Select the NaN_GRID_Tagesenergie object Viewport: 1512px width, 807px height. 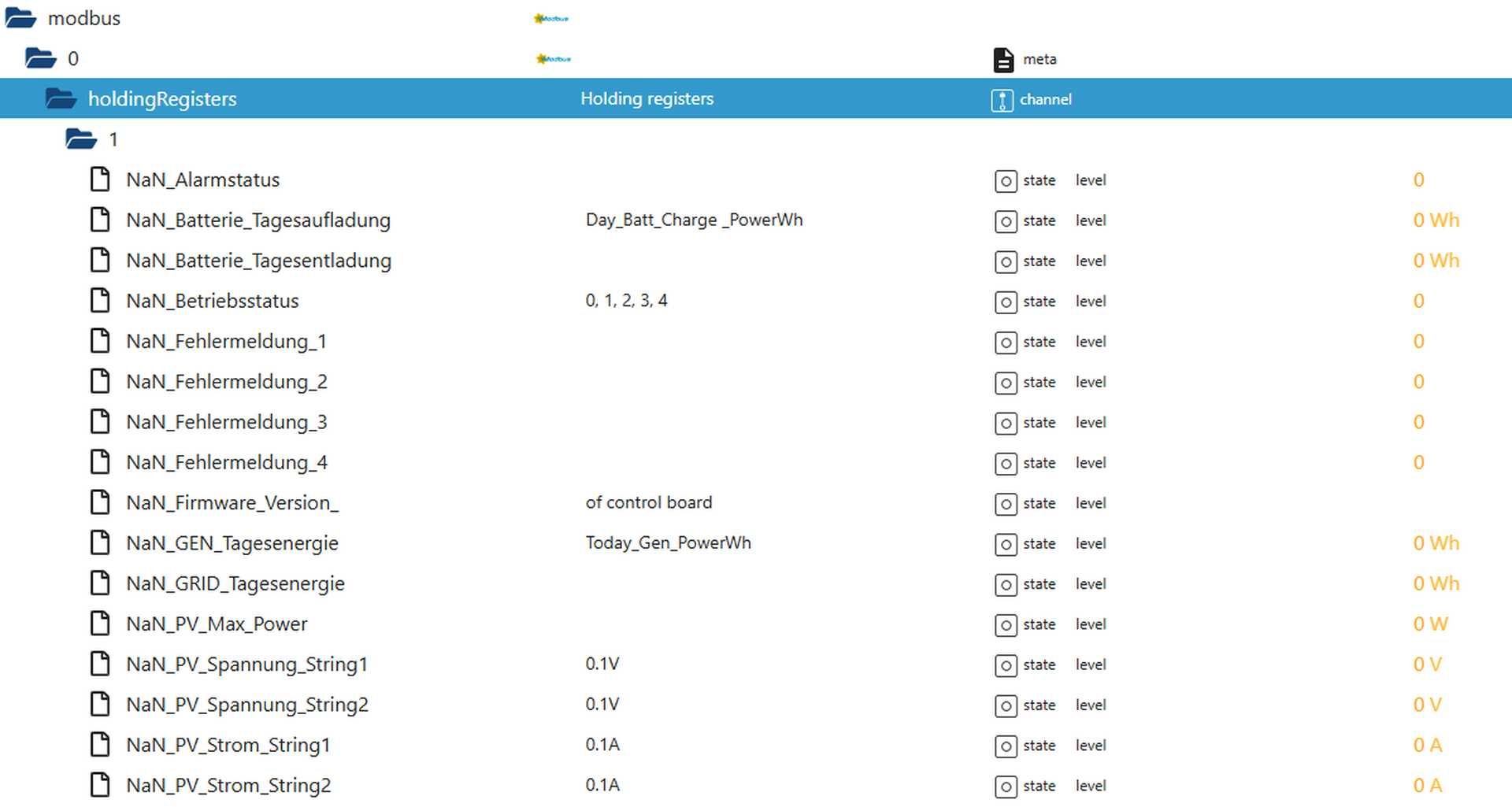(235, 583)
